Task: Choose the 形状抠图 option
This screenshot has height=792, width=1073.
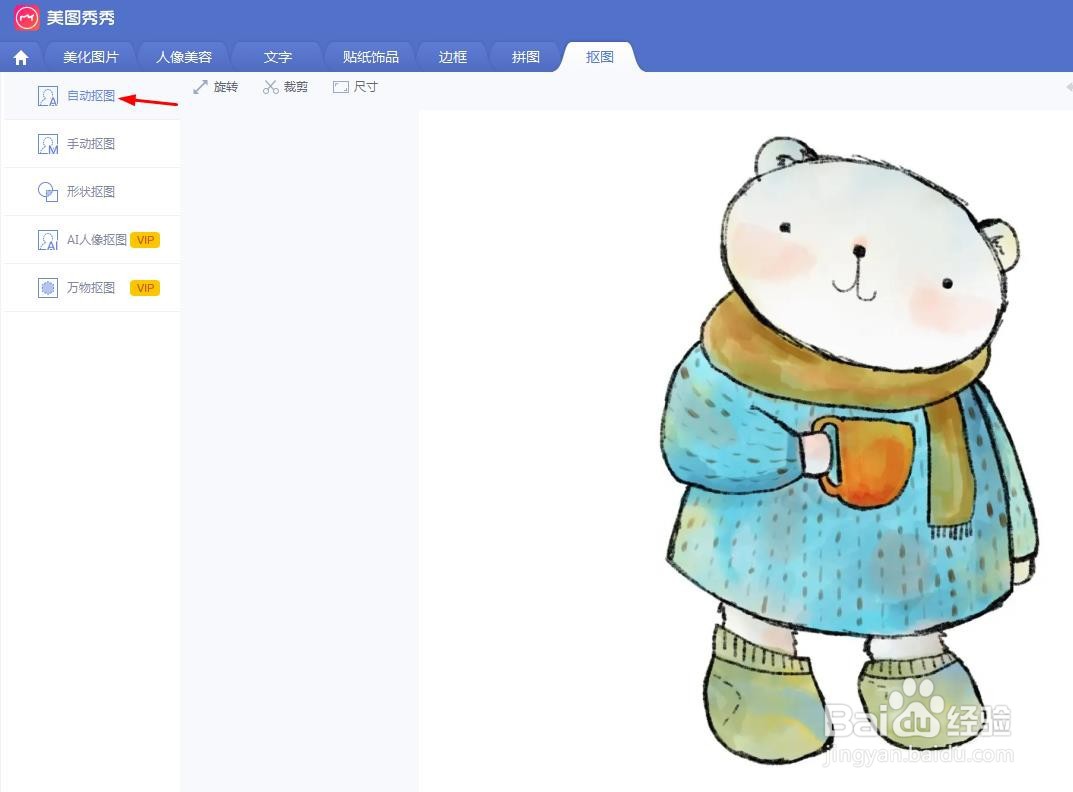Action: [x=91, y=192]
